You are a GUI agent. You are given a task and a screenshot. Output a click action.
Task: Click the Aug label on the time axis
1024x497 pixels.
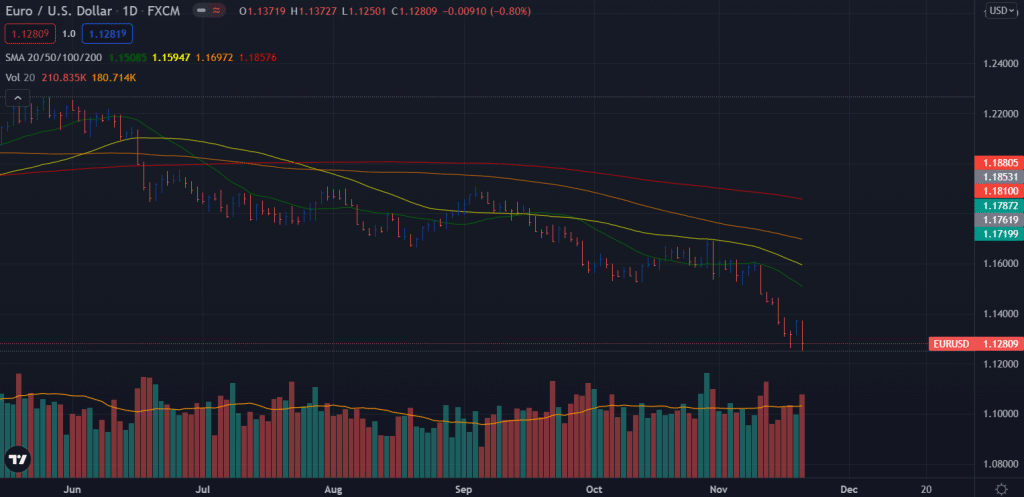click(x=333, y=489)
